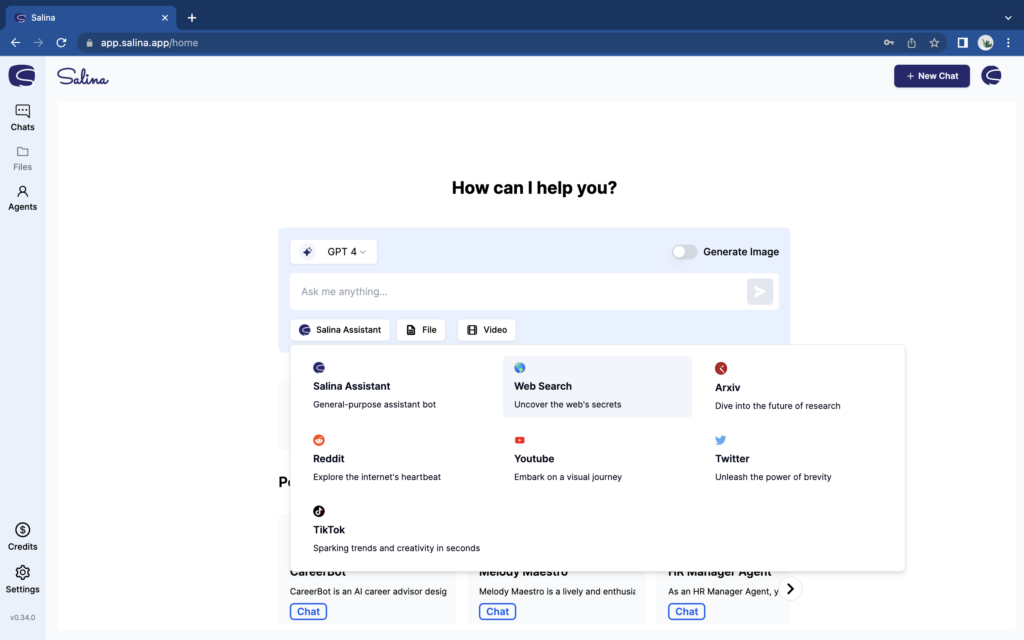
Task: Click Chat button under HR Manager Agent
Action: click(x=686, y=611)
